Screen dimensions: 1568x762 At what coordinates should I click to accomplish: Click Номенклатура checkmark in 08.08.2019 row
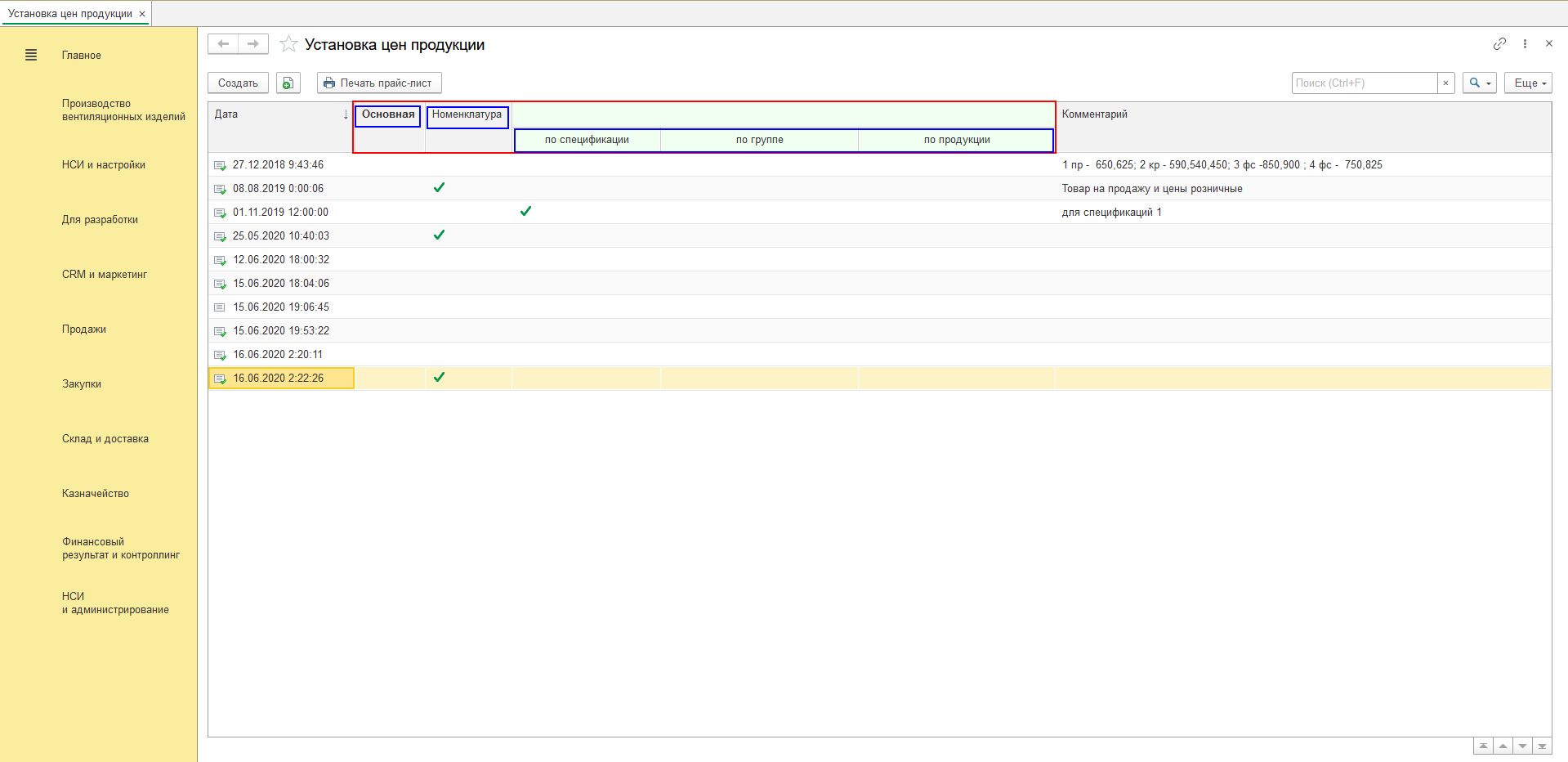point(439,188)
